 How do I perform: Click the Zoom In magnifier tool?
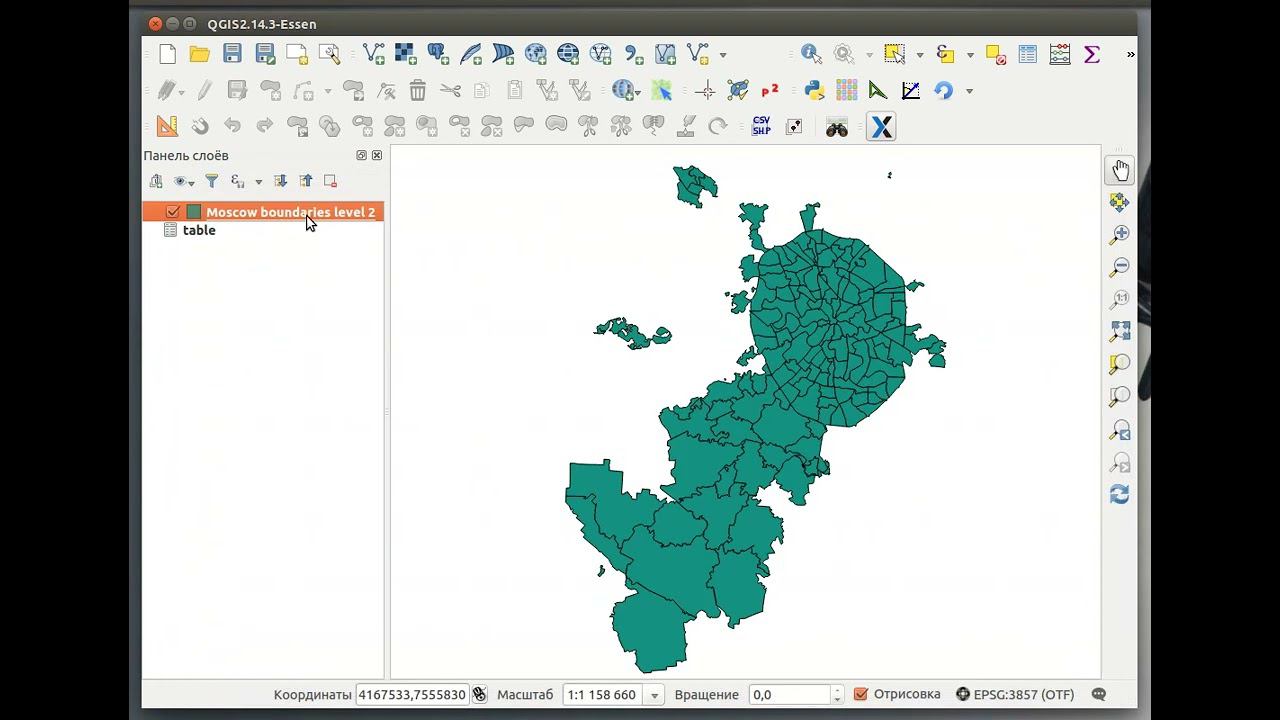1119,235
